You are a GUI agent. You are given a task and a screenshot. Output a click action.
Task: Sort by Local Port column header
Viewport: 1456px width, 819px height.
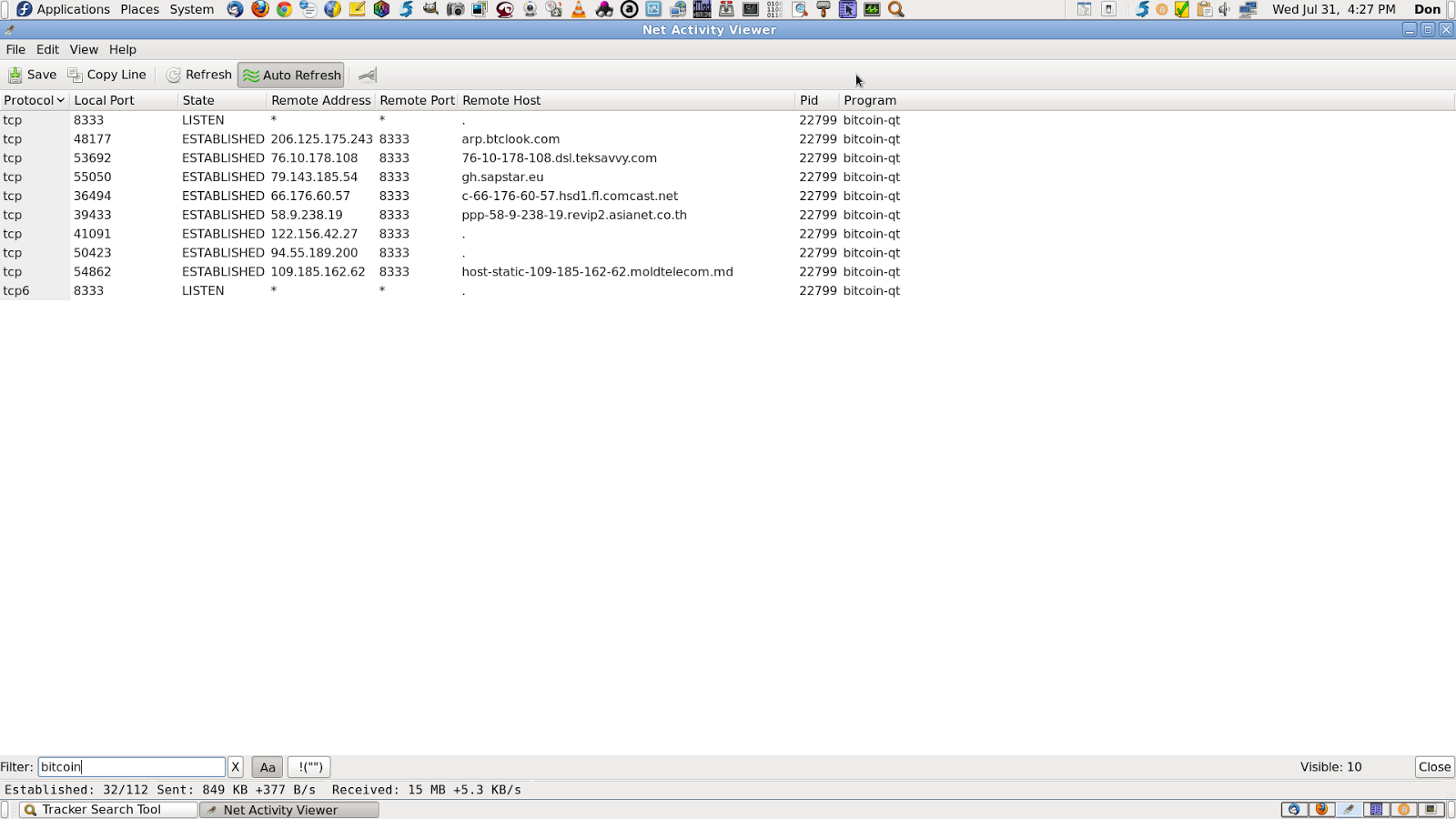[x=124, y=100]
